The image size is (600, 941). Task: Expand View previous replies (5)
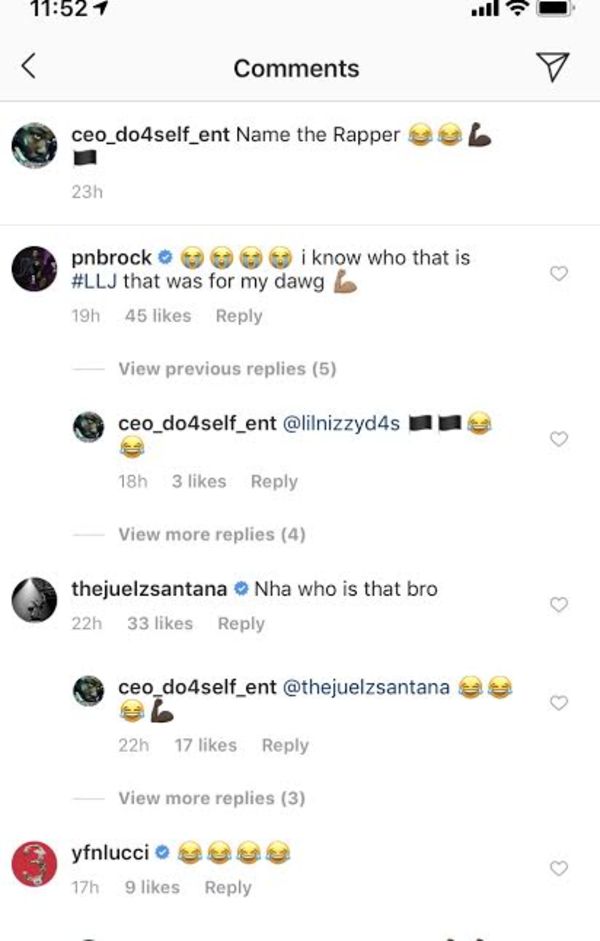[x=226, y=369]
